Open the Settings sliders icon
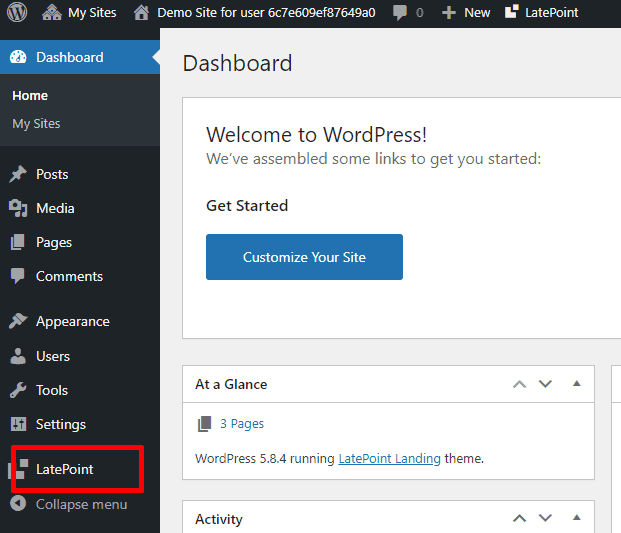Image resolution: width=621 pixels, height=533 pixels. pos(18,424)
